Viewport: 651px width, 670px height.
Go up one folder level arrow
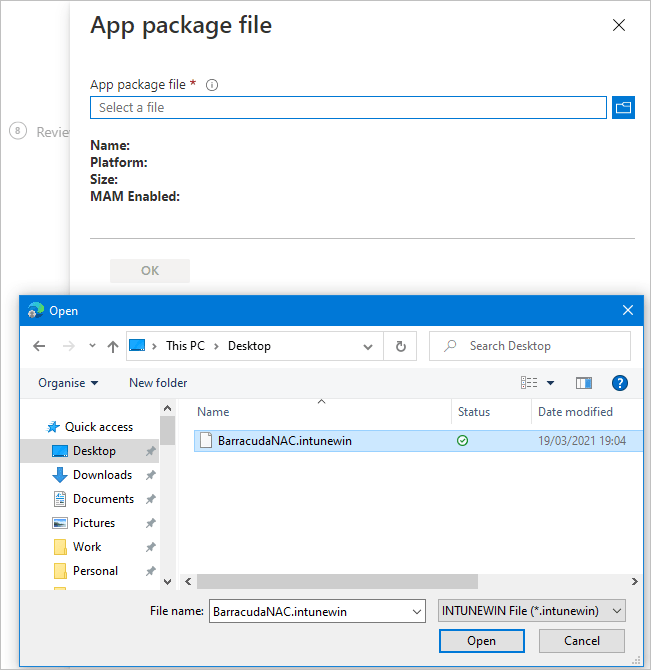point(113,346)
